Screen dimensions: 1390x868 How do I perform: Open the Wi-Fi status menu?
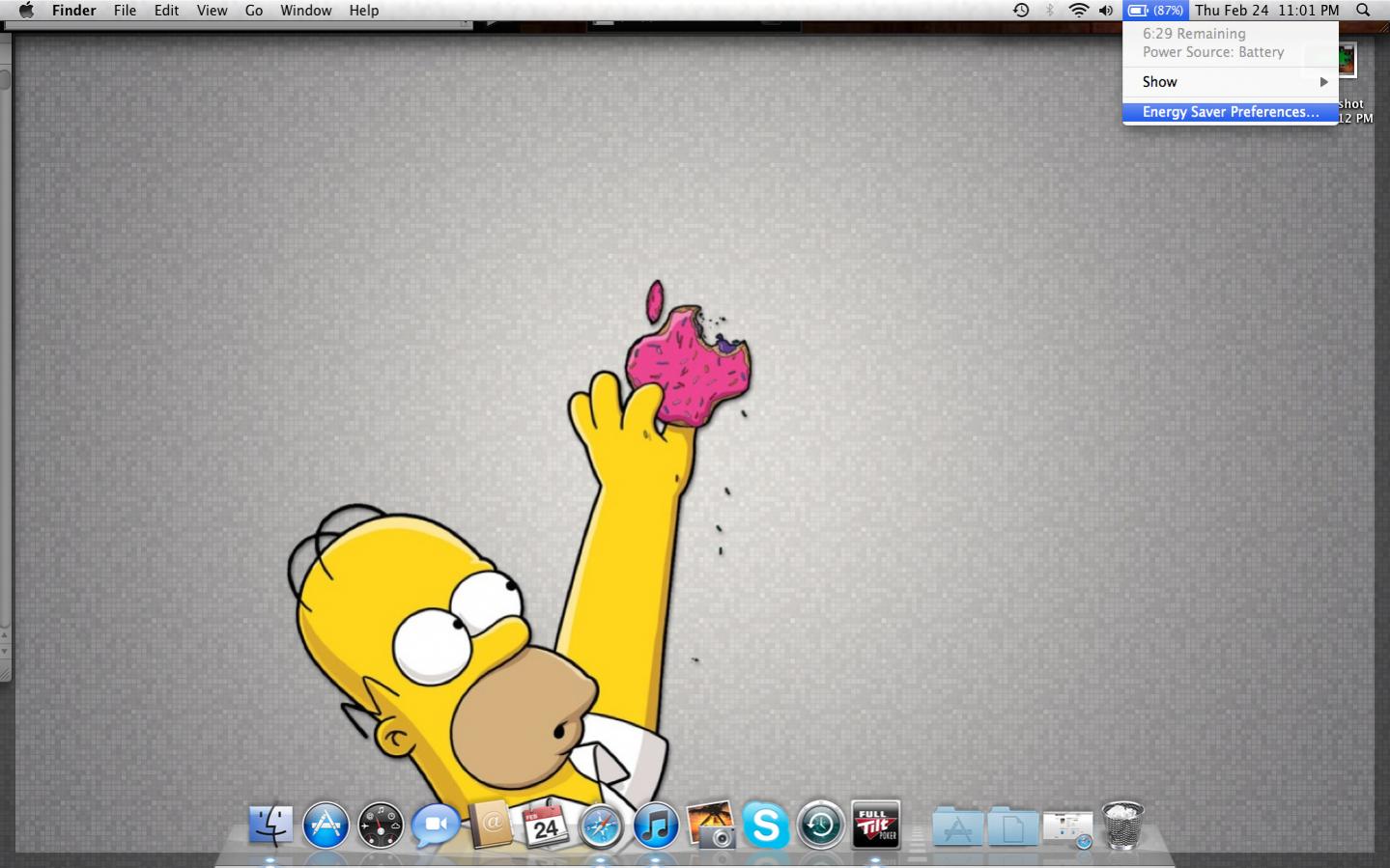(x=1079, y=11)
